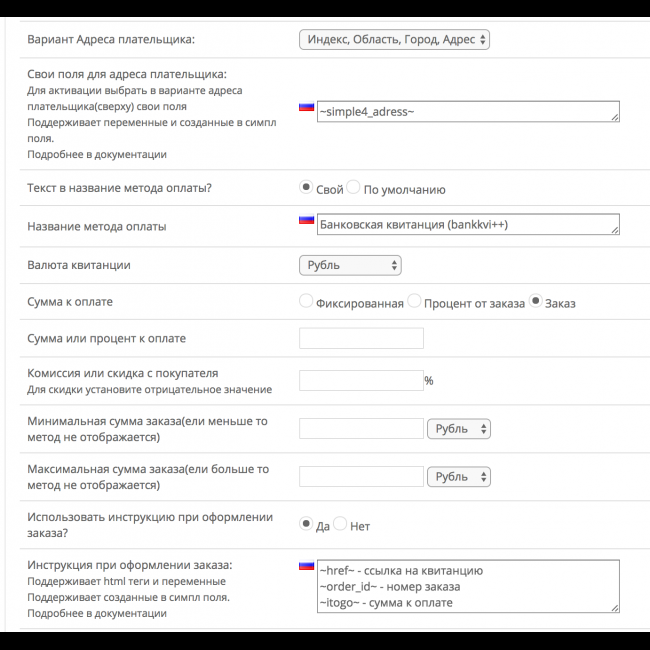Click the order instruction textarea
Viewport: 650px width, 650px height.
(467, 588)
